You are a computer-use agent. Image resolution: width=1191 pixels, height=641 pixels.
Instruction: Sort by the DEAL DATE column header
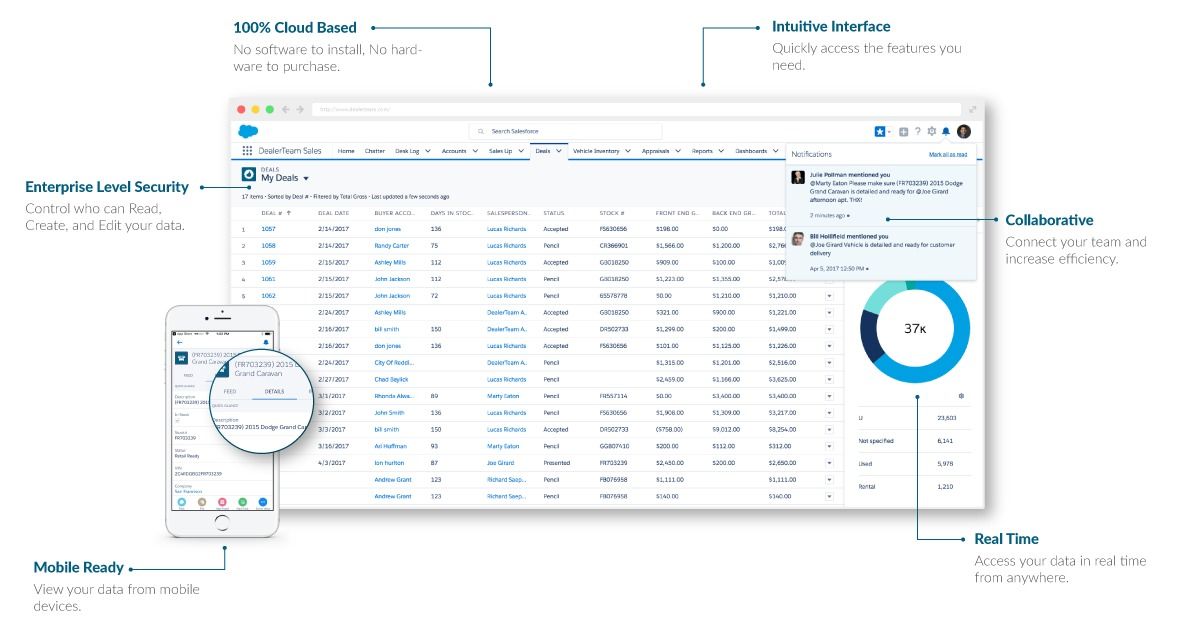pos(333,213)
